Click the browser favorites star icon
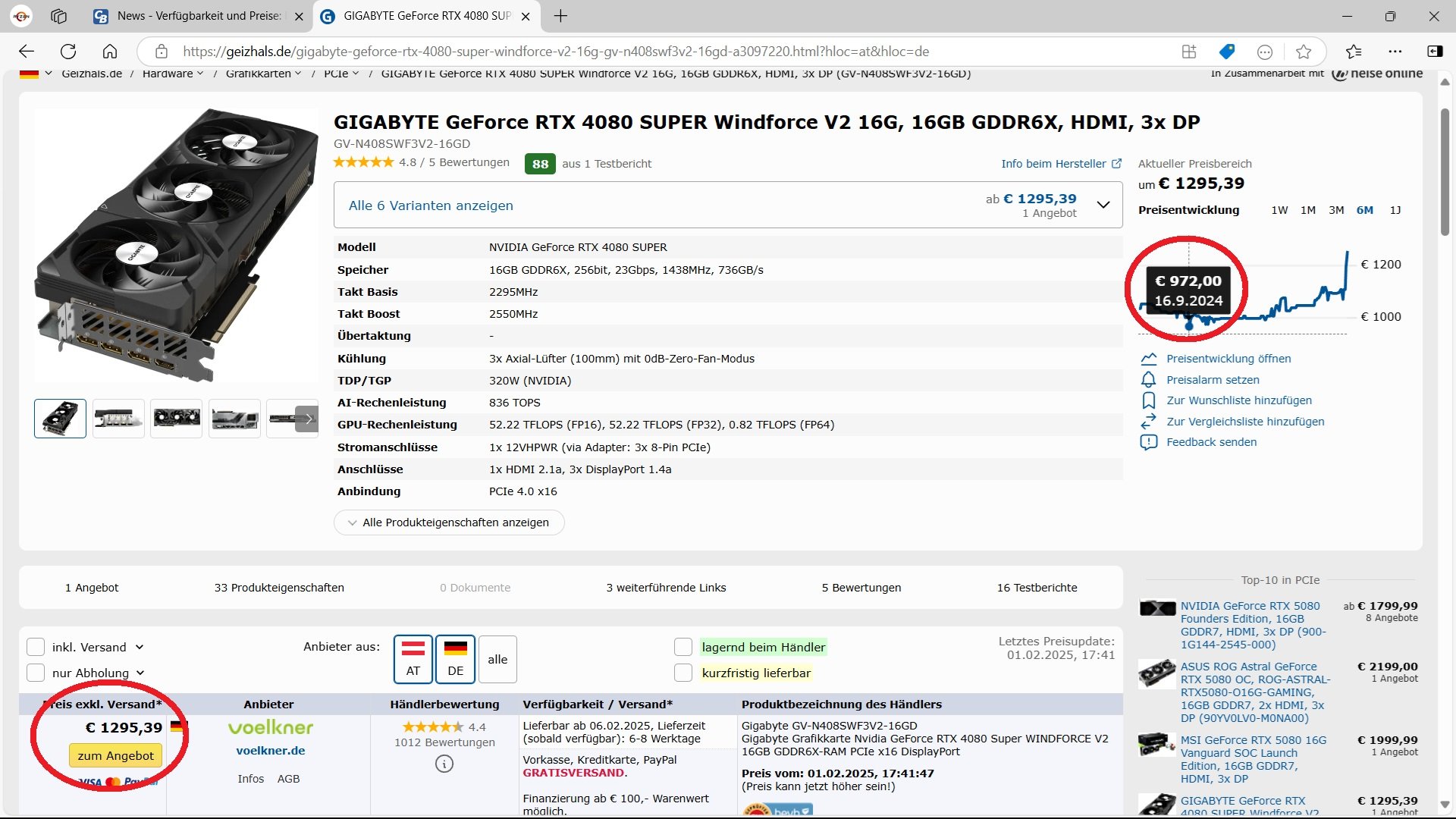Image resolution: width=1456 pixels, height=819 pixels. coord(1304,52)
